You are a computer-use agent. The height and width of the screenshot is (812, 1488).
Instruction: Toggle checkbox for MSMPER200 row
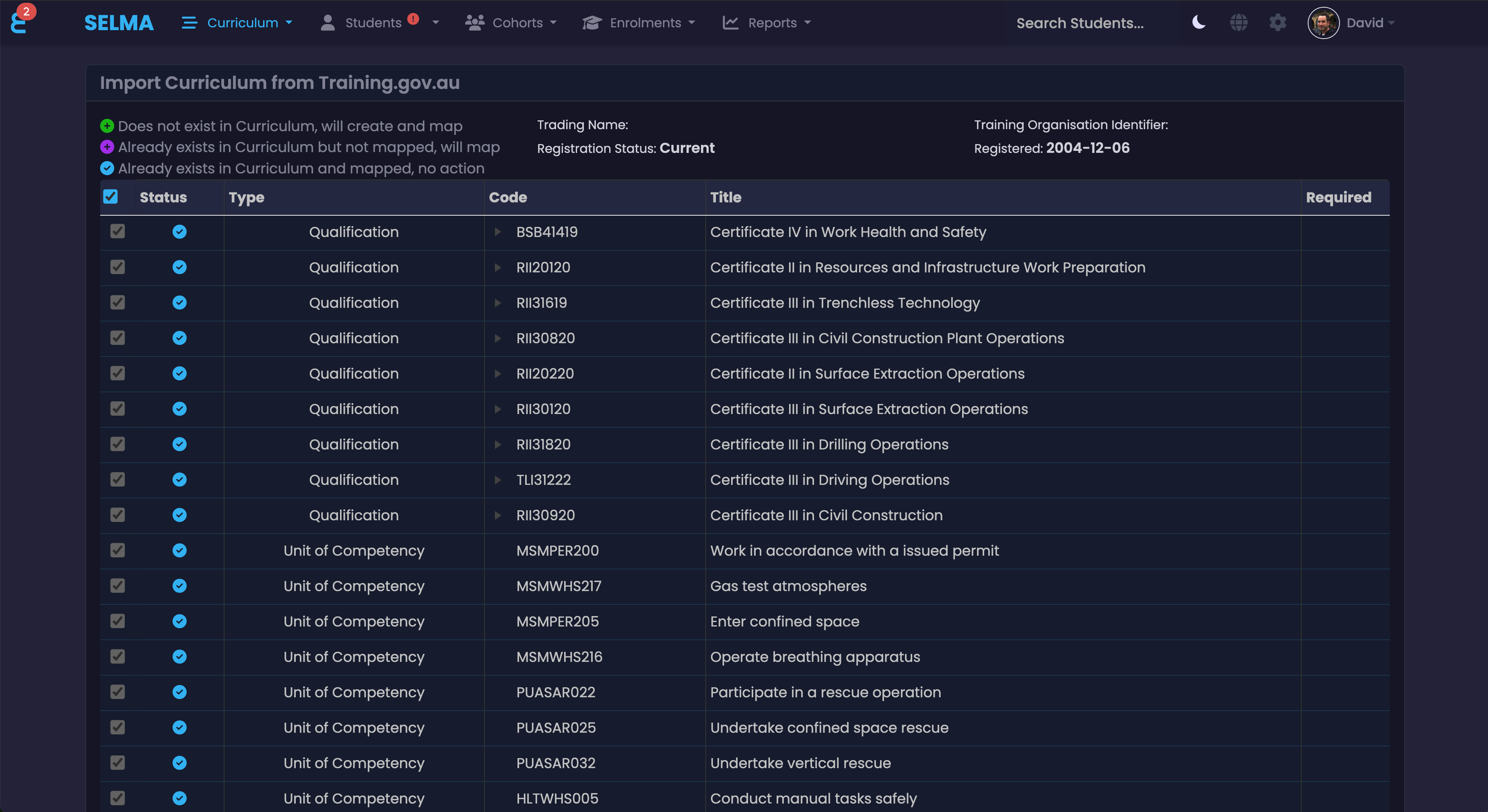117,550
